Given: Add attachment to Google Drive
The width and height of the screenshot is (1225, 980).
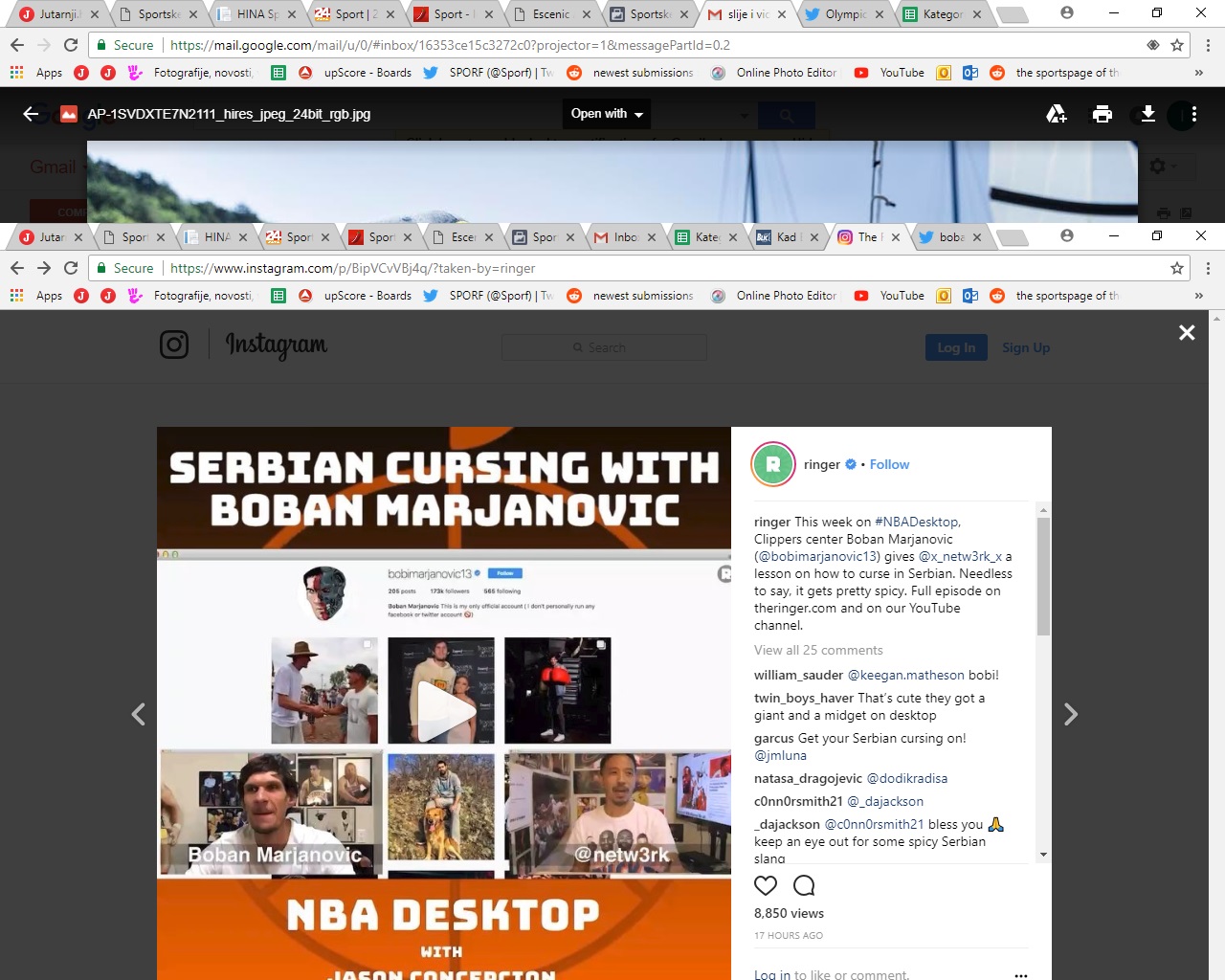Looking at the screenshot, I should (1056, 114).
